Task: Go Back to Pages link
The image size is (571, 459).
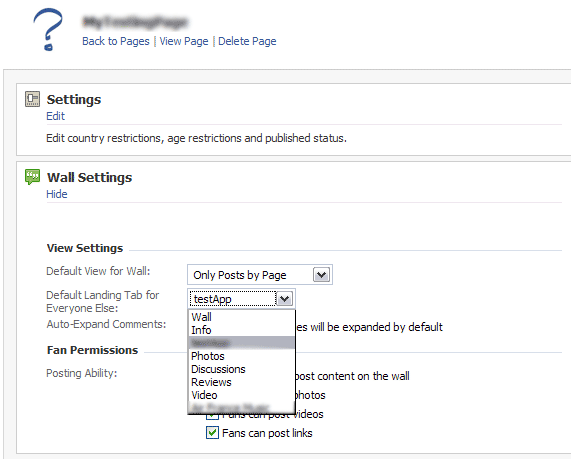Action: 116,41
